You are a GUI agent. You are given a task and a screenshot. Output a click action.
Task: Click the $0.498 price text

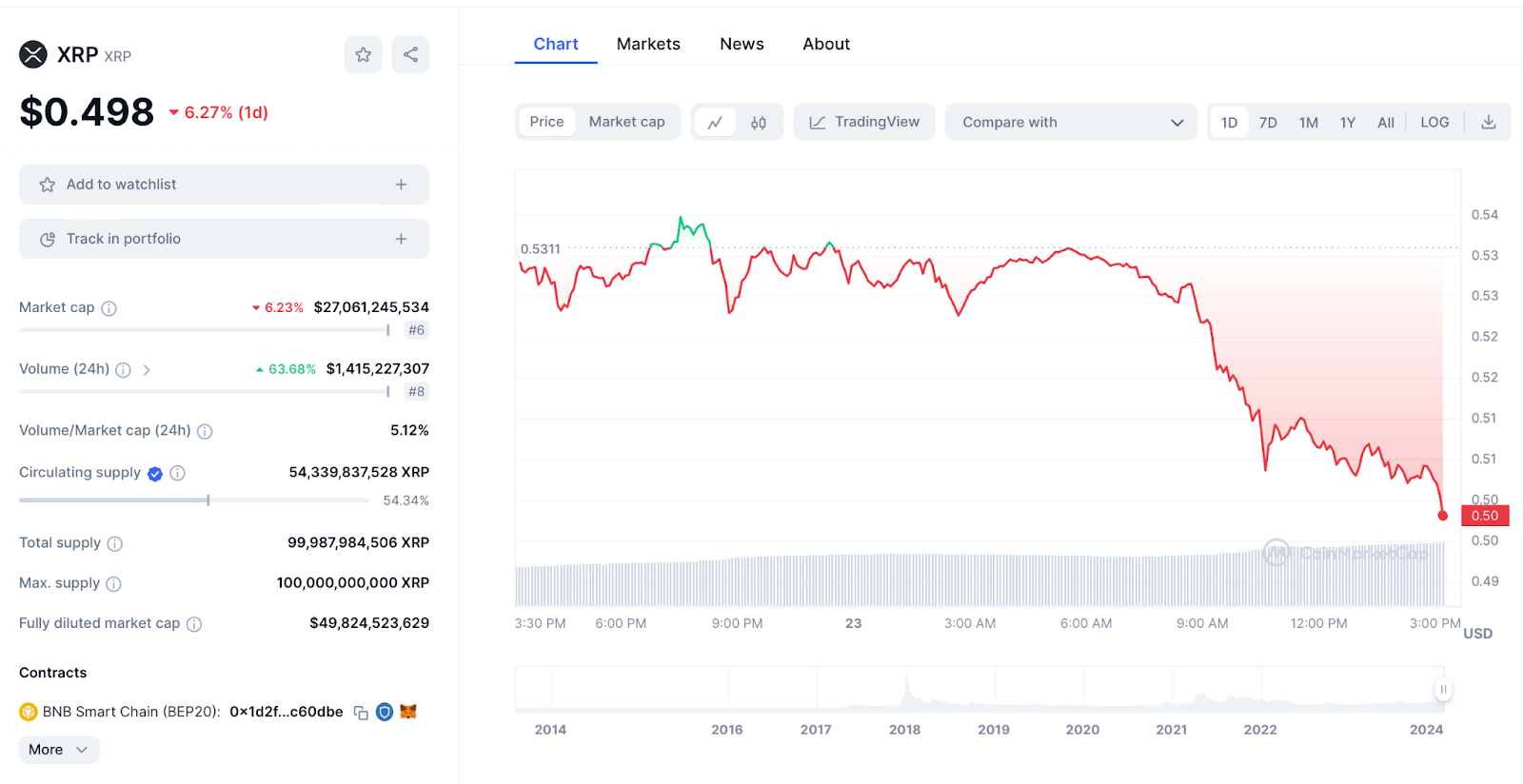point(87,112)
